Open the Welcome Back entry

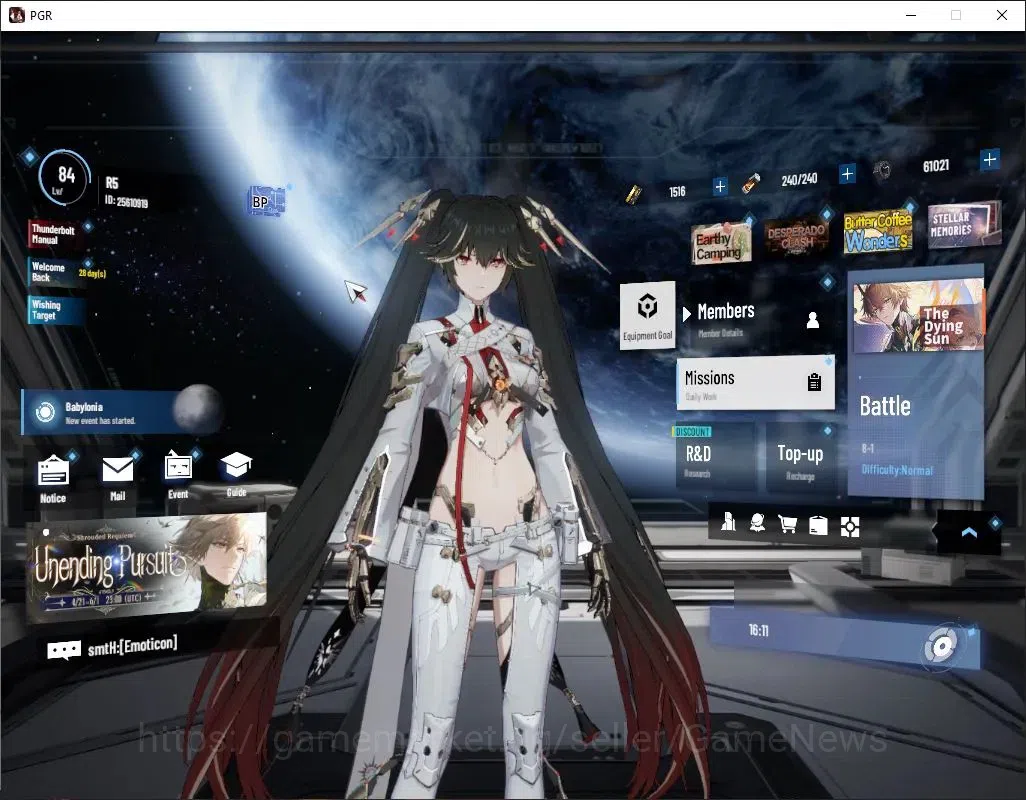(56, 272)
